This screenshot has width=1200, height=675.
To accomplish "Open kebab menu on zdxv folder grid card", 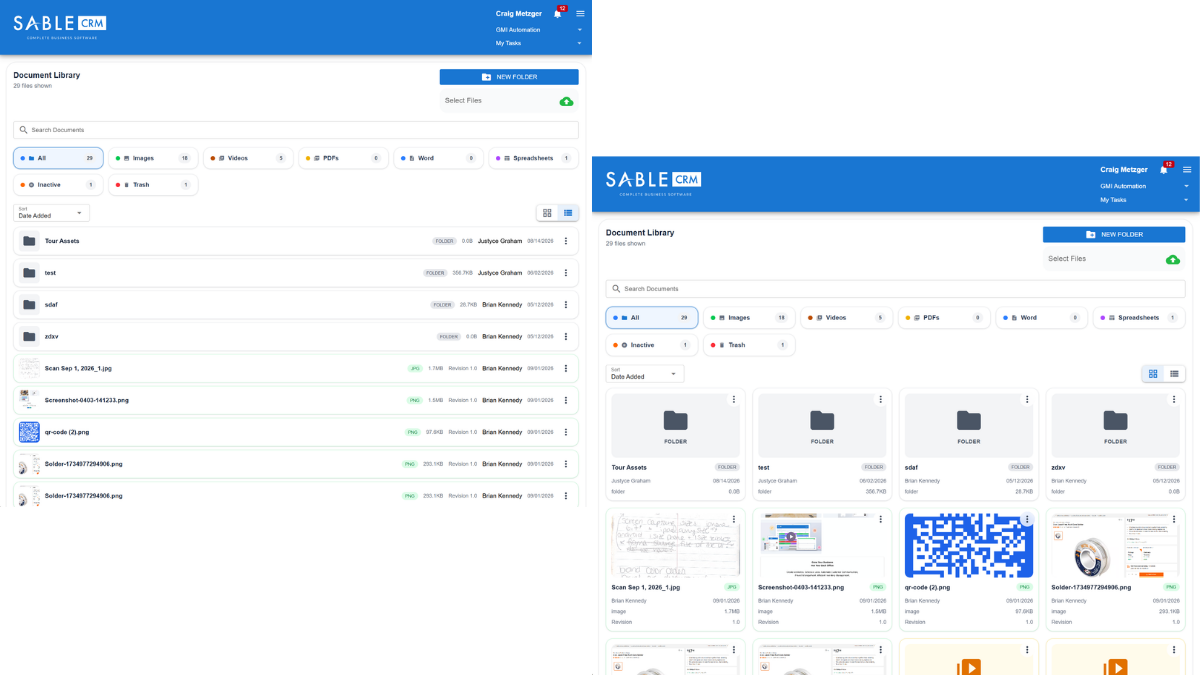I will click(x=1174, y=399).
